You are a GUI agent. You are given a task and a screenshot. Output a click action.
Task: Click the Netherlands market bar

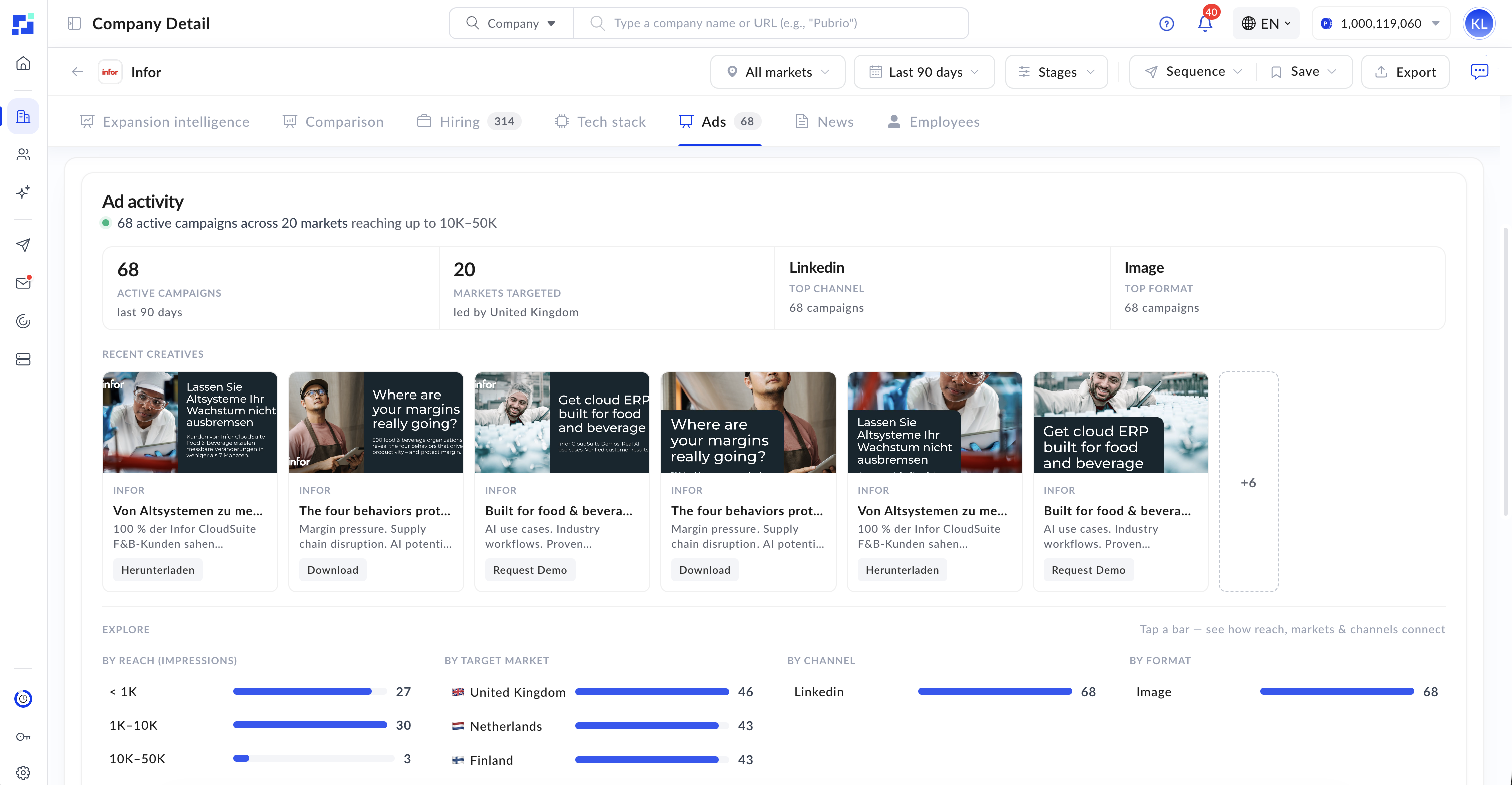(652, 726)
